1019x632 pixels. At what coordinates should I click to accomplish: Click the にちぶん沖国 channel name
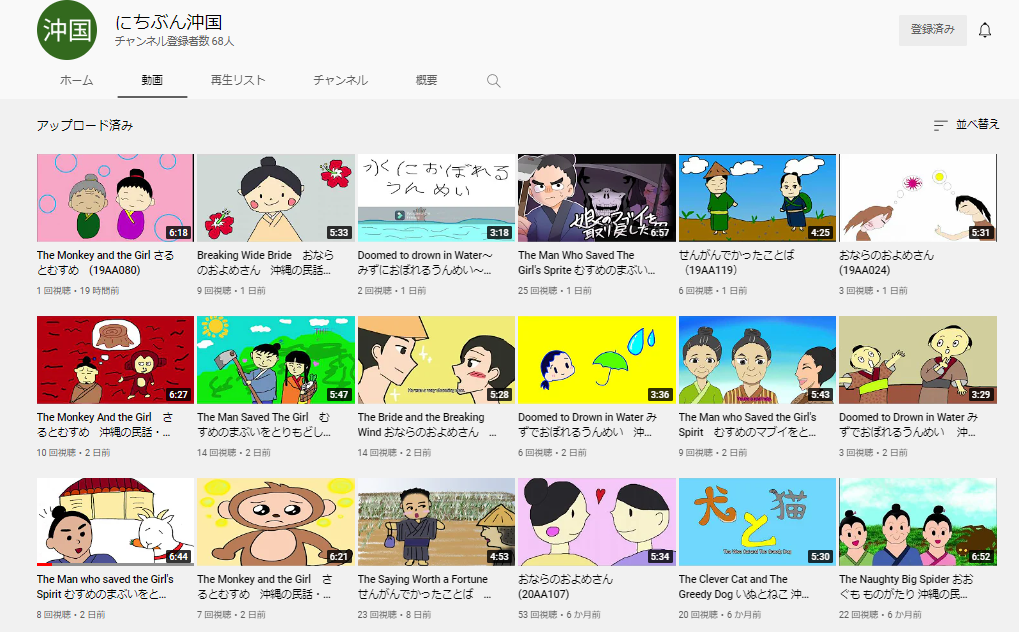(168, 22)
